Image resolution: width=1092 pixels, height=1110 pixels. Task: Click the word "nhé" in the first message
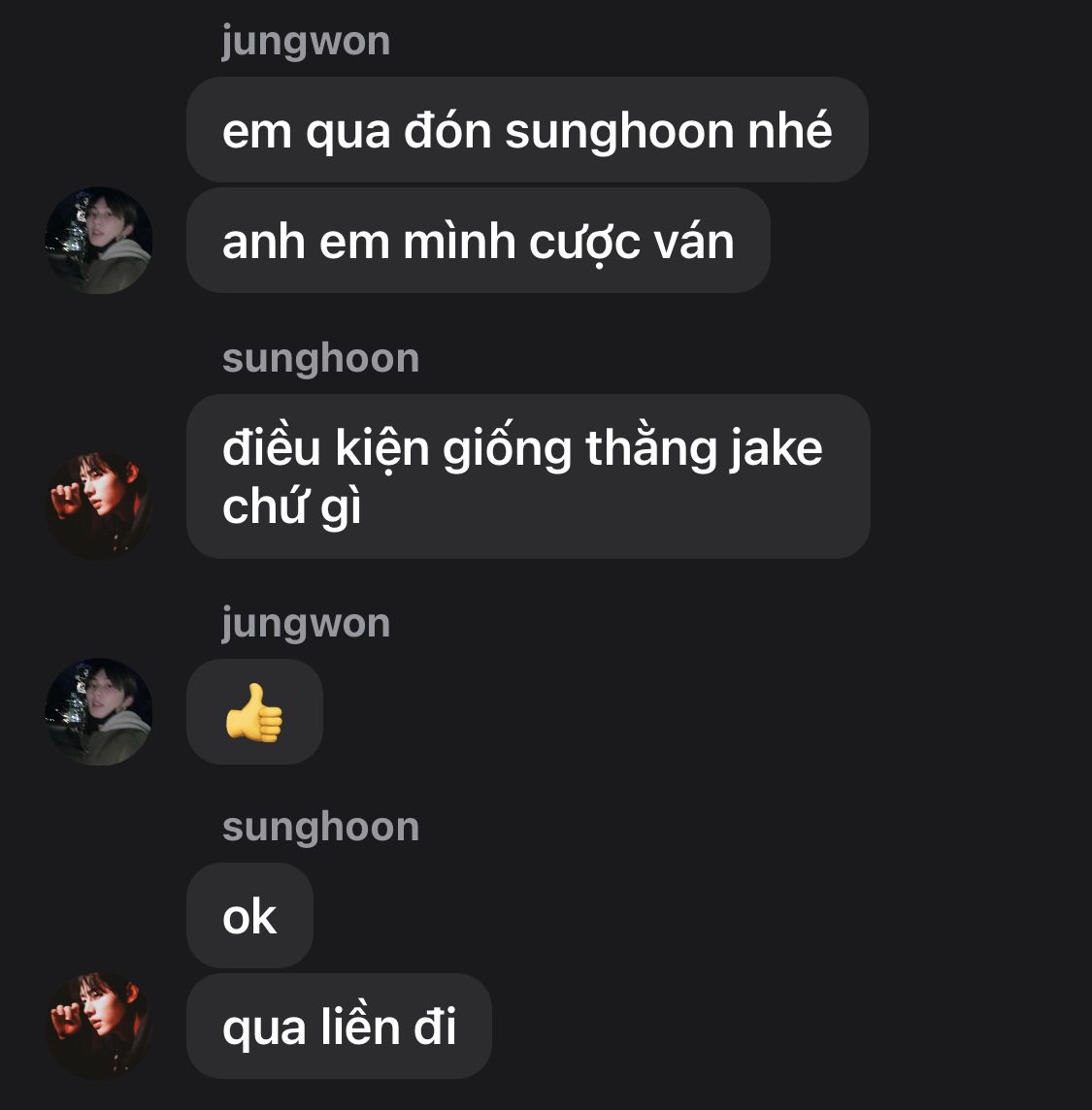[x=789, y=130]
